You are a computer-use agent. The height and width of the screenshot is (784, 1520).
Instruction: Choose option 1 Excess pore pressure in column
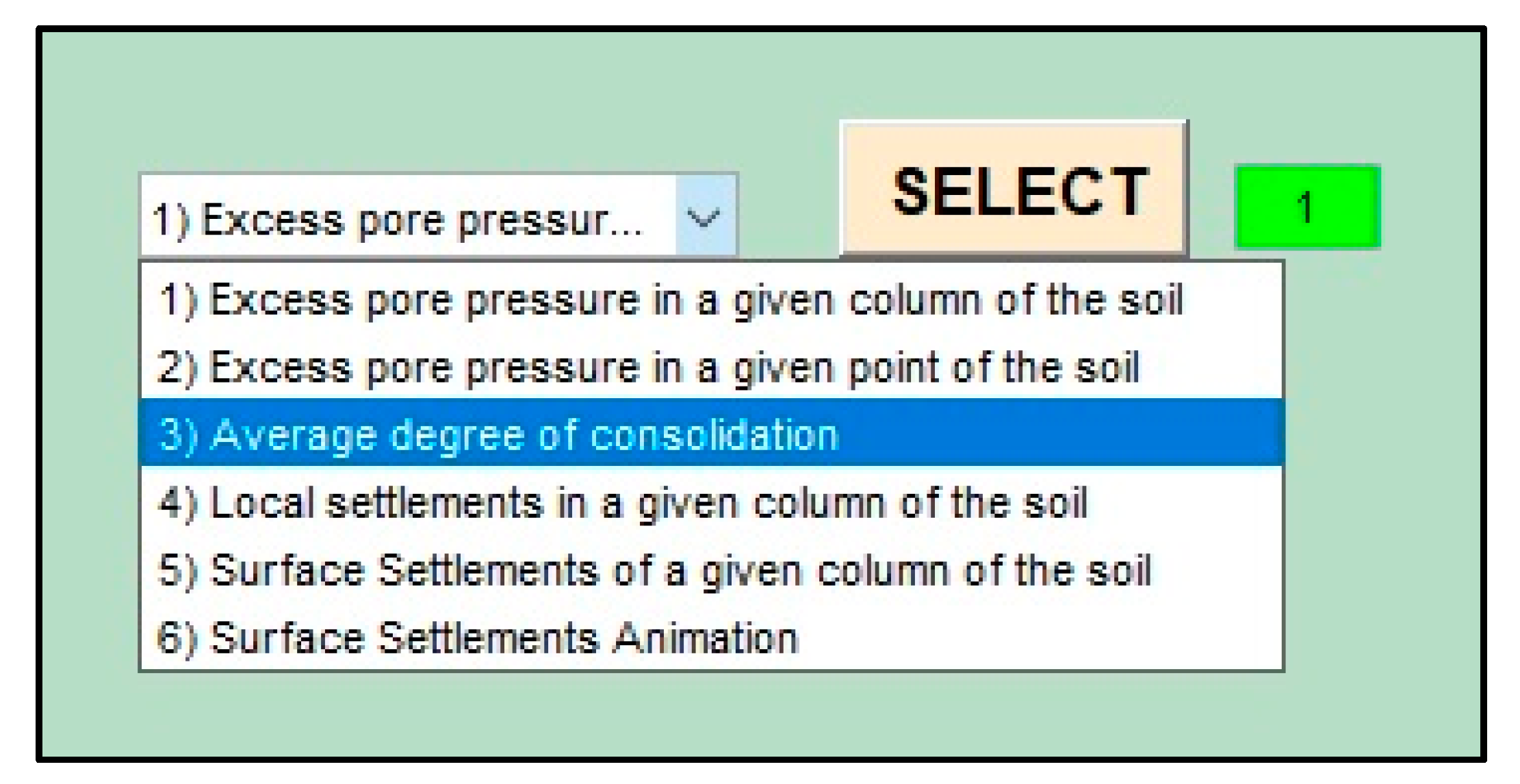pyautogui.click(x=671, y=300)
